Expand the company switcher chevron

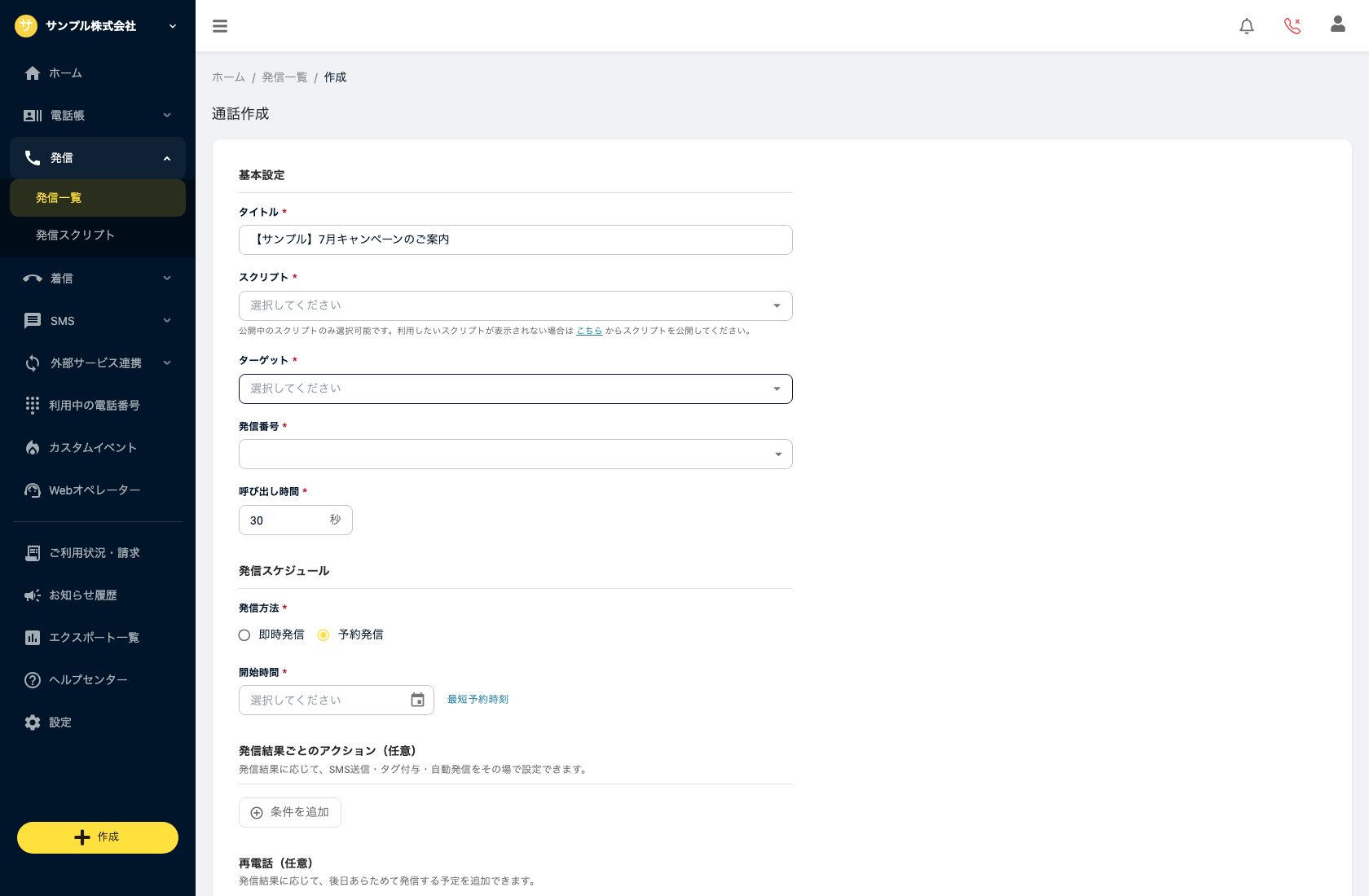(x=173, y=26)
